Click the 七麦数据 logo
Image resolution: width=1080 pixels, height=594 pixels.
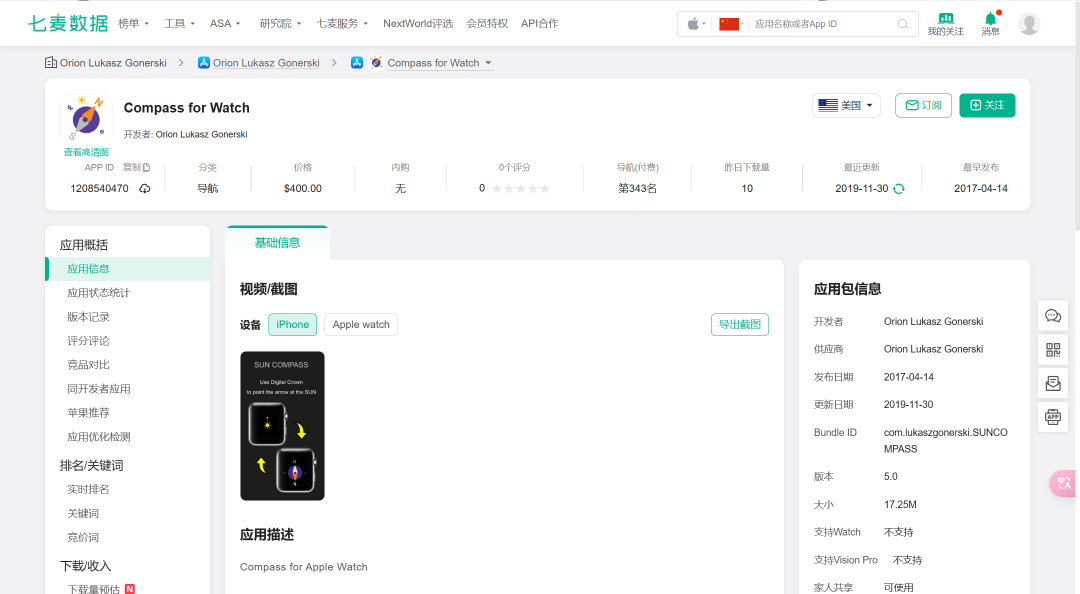pos(68,23)
